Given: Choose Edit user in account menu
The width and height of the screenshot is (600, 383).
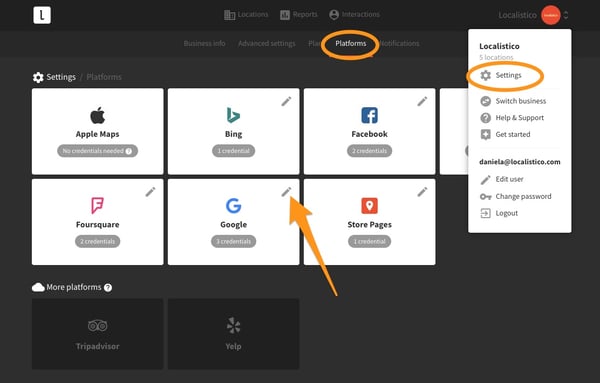Looking at the screenshot, I should click(502, 179).
